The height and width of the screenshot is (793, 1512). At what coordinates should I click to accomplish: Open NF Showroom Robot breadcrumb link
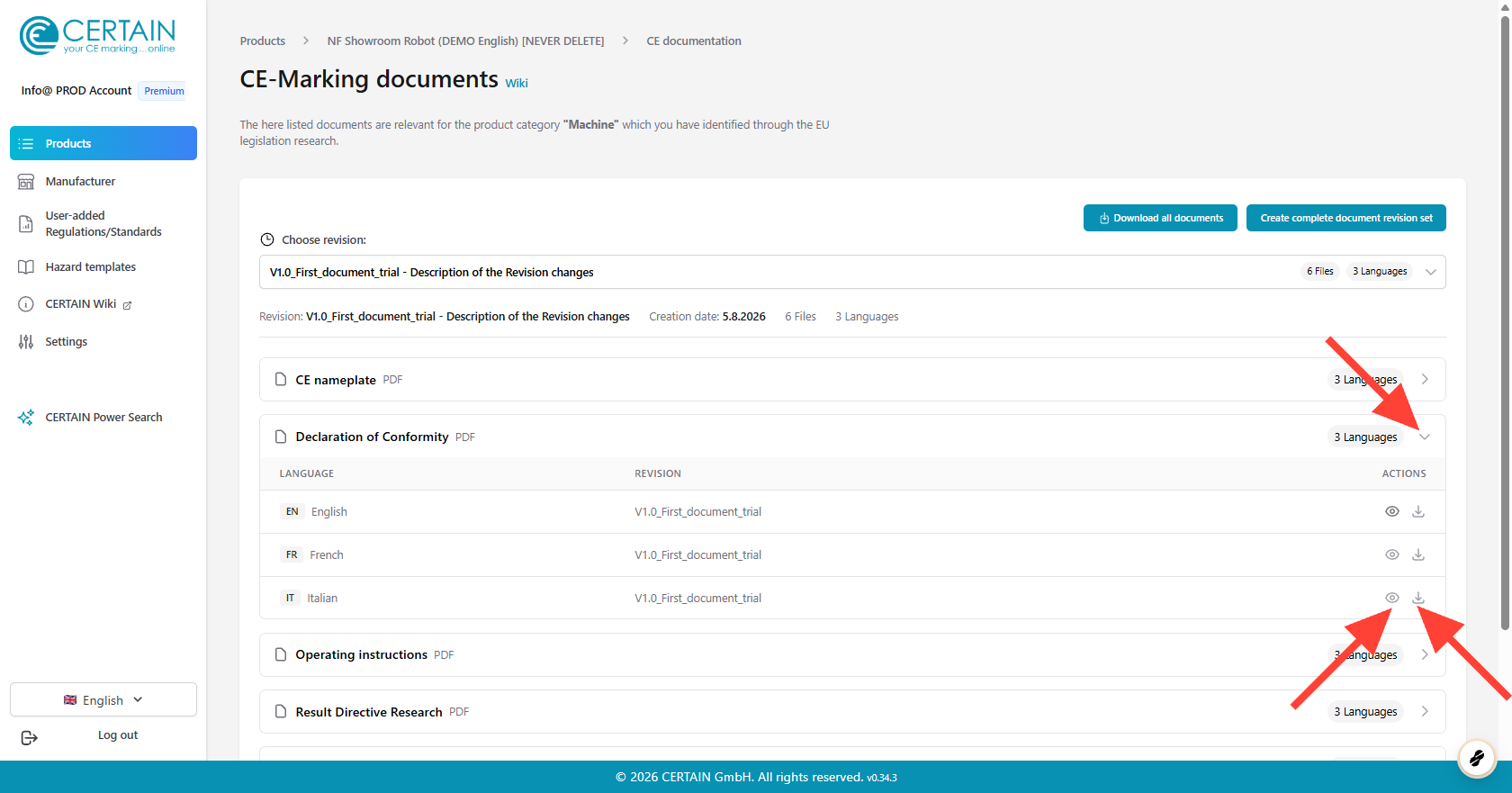(x=465, y=41)
